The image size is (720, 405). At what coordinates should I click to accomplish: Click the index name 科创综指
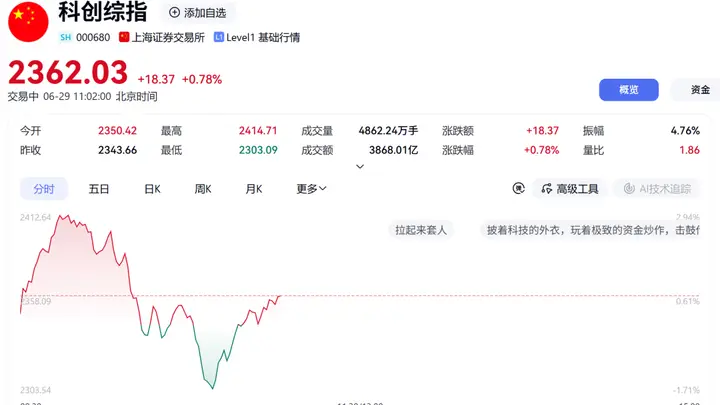tap(103, 11)
